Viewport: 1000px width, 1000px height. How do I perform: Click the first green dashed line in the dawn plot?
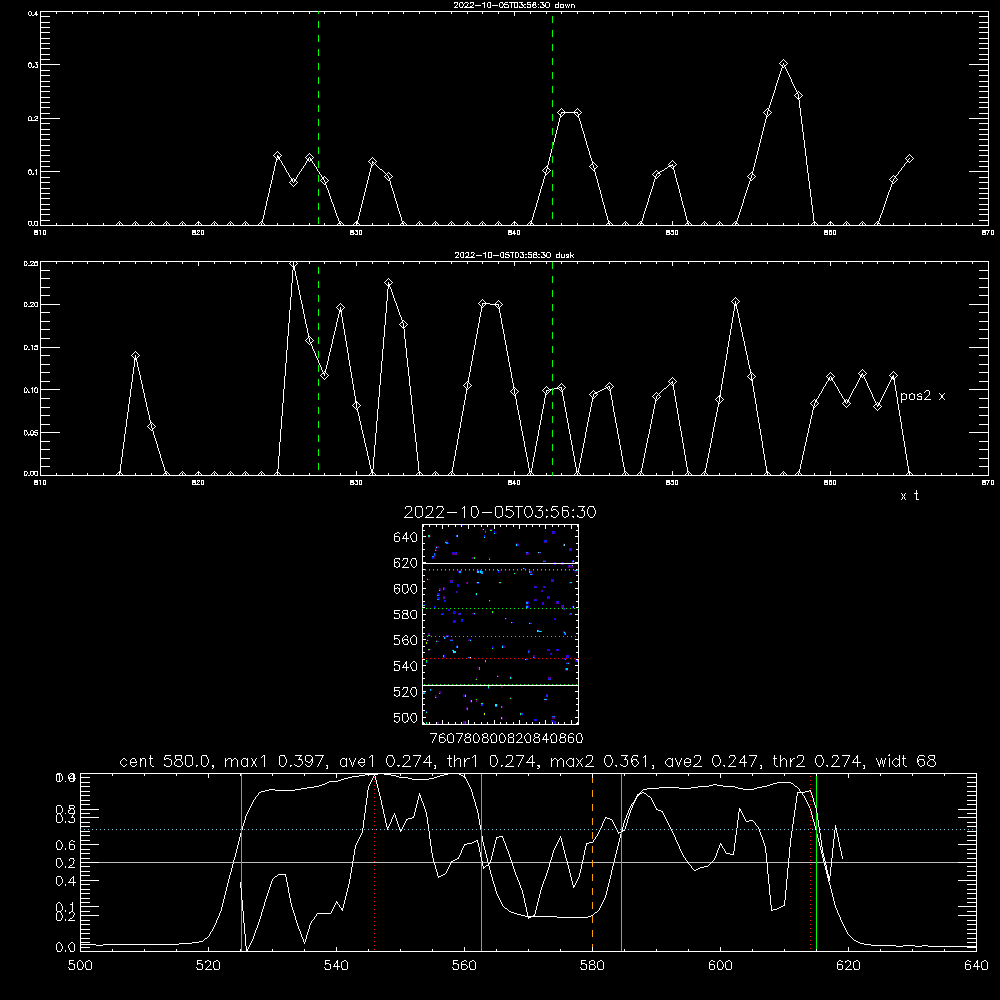tap(318, 118)
